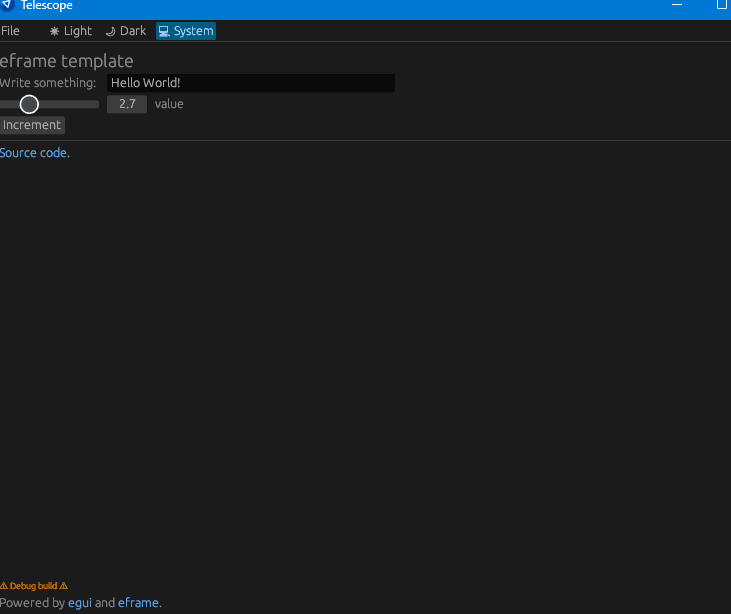Click the Debug build warning text
This screenshot has width=731, height=614.
pos(34,586)
